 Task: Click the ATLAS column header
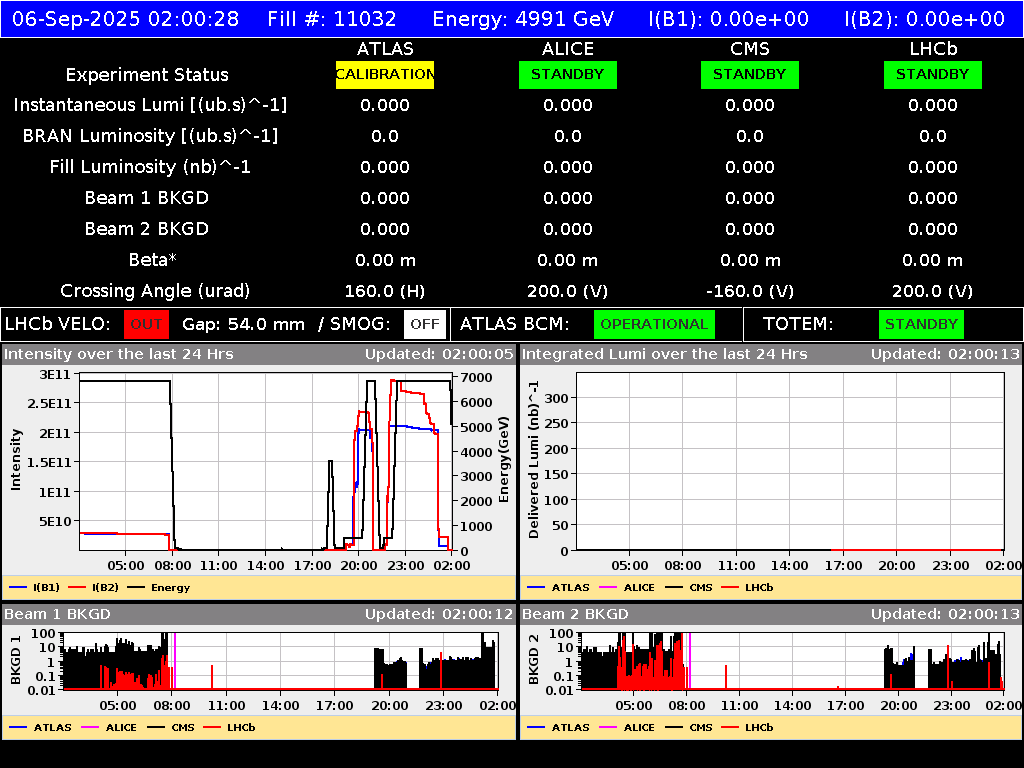(385, 49)
